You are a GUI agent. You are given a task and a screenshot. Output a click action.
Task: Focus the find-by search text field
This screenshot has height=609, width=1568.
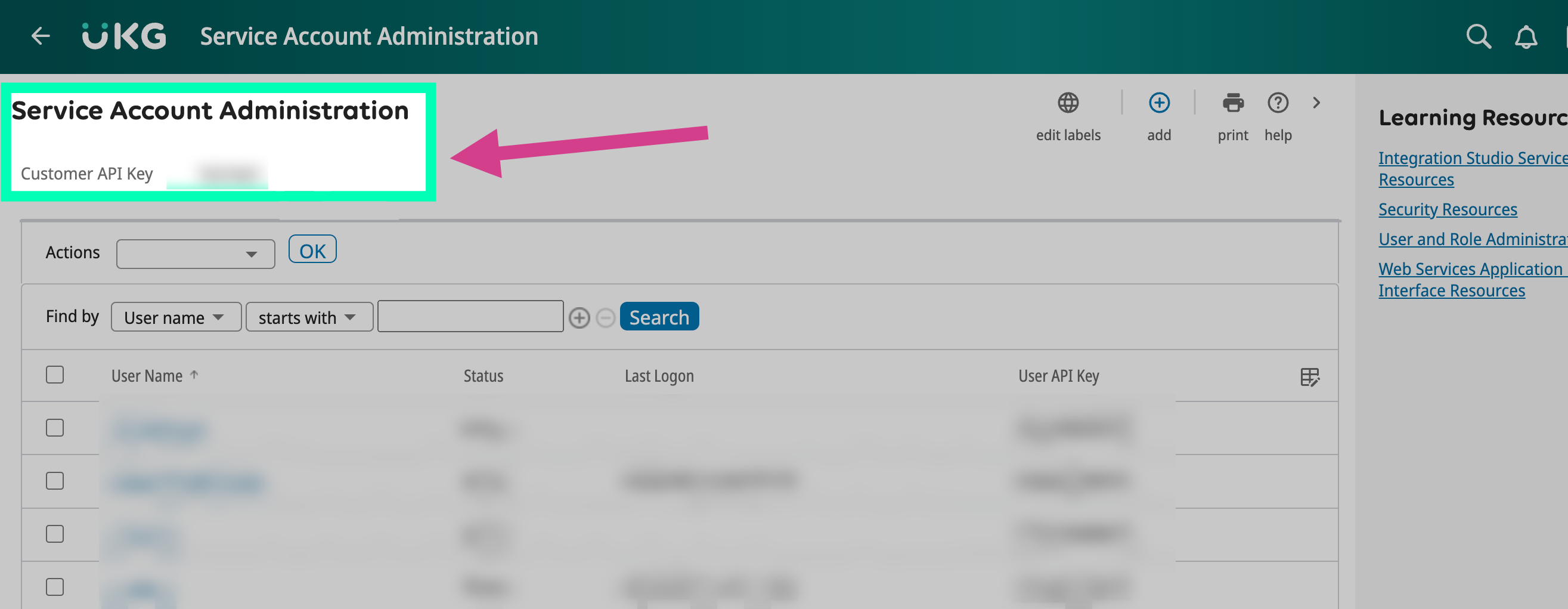point(470,316)
